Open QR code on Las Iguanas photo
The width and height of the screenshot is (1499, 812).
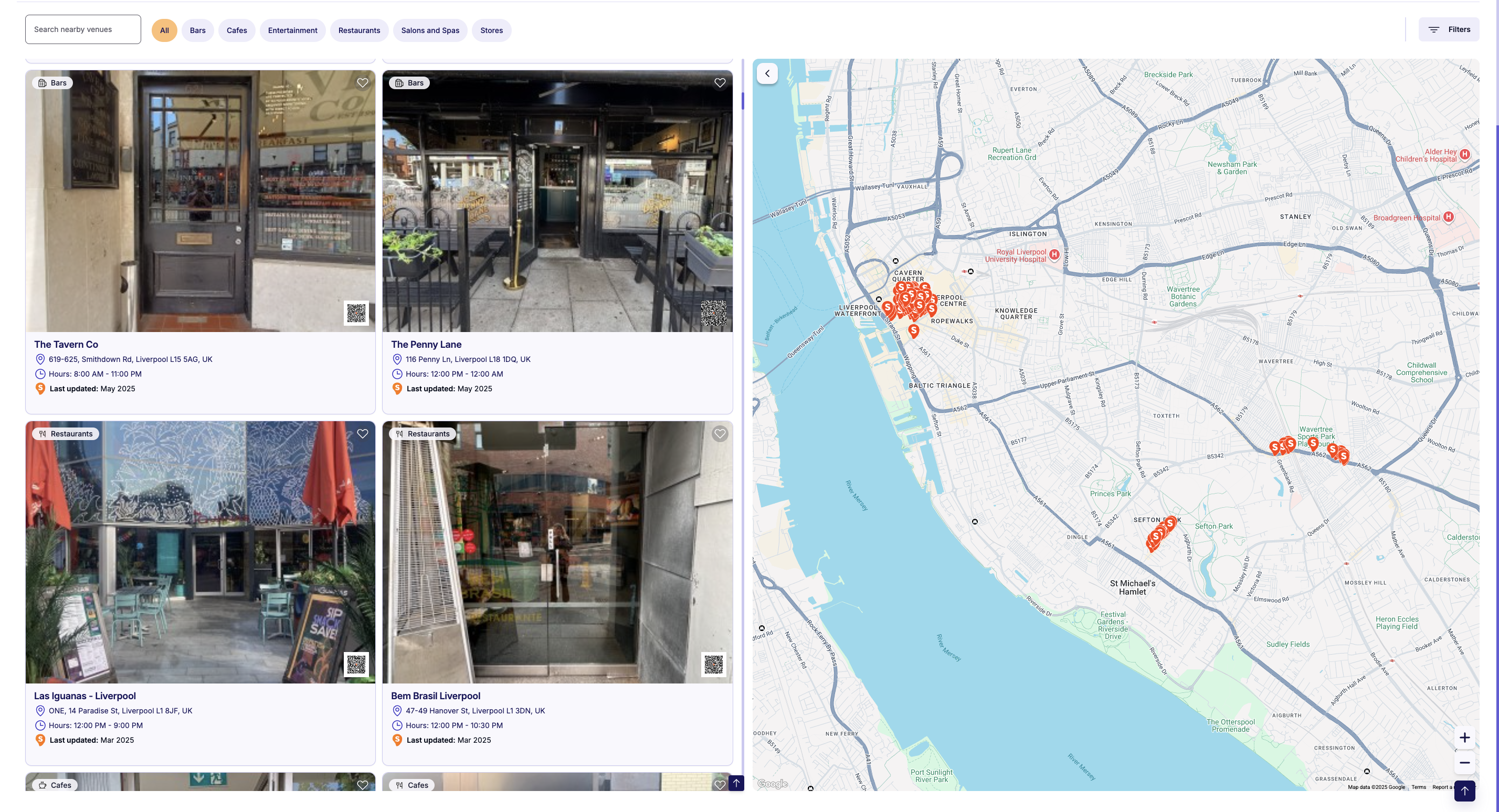point(356,664)
